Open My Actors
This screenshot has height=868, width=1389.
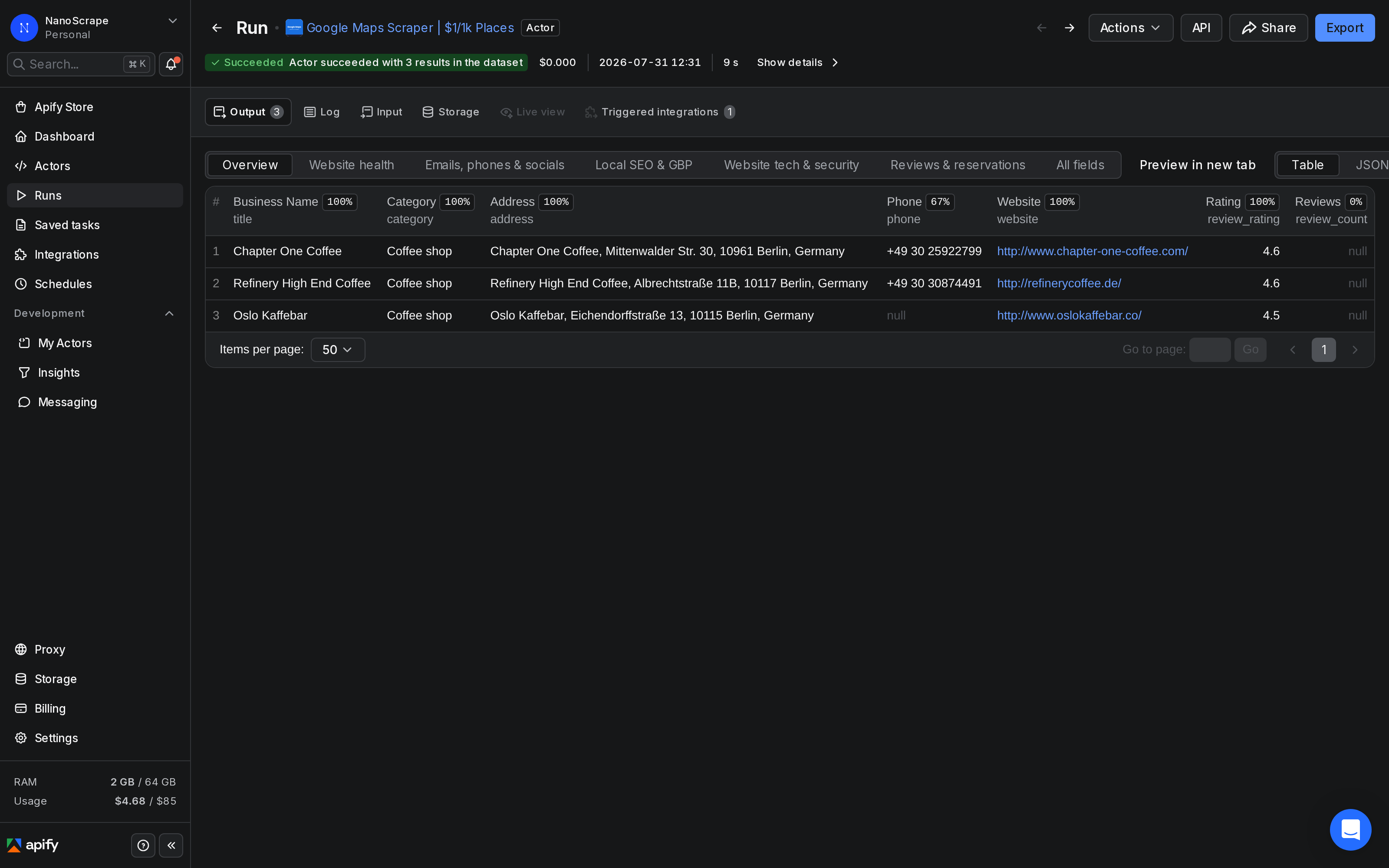[x=95, y=343]
